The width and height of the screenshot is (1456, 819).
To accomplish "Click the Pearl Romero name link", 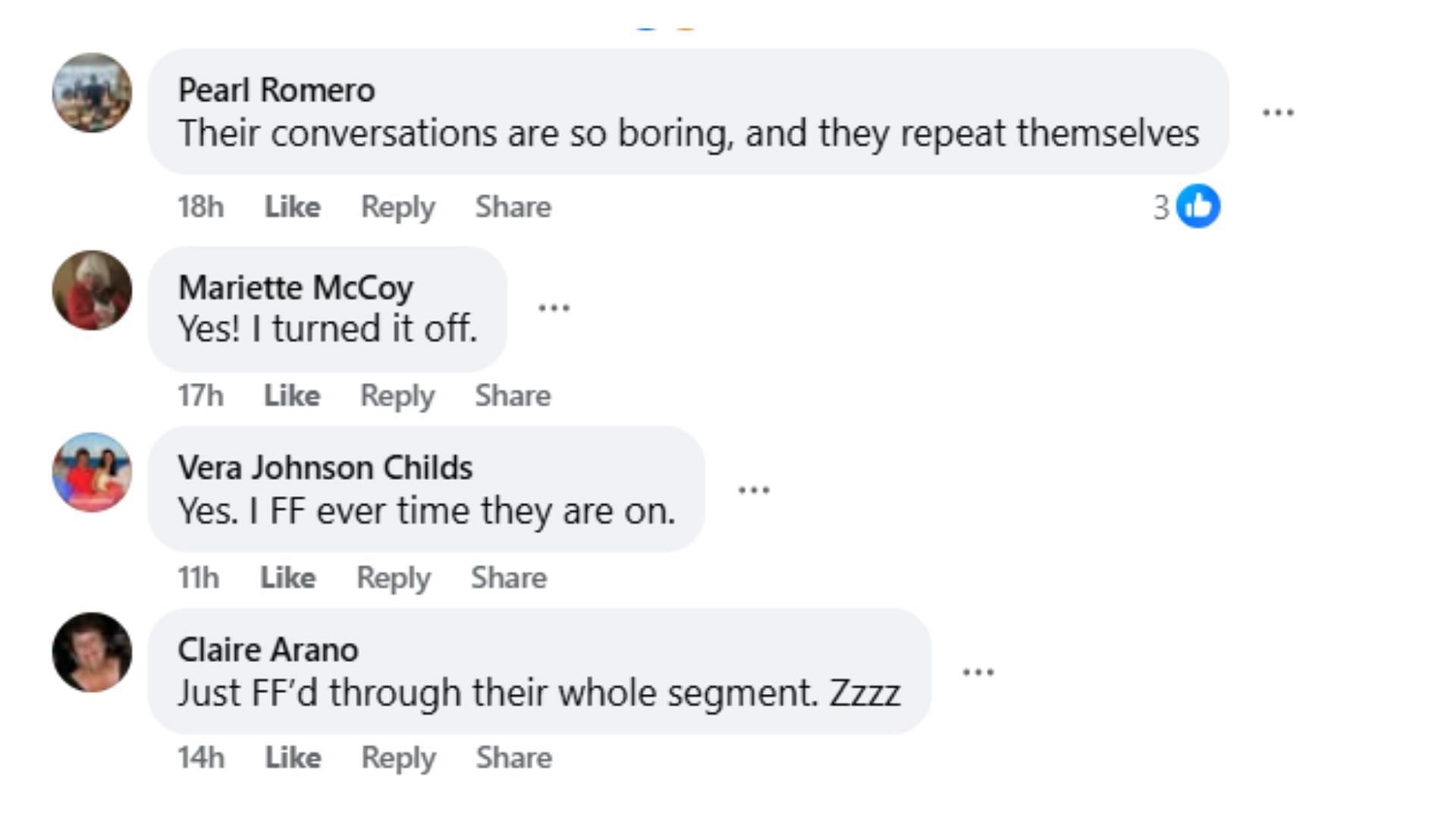I will [x=276, y=89].
